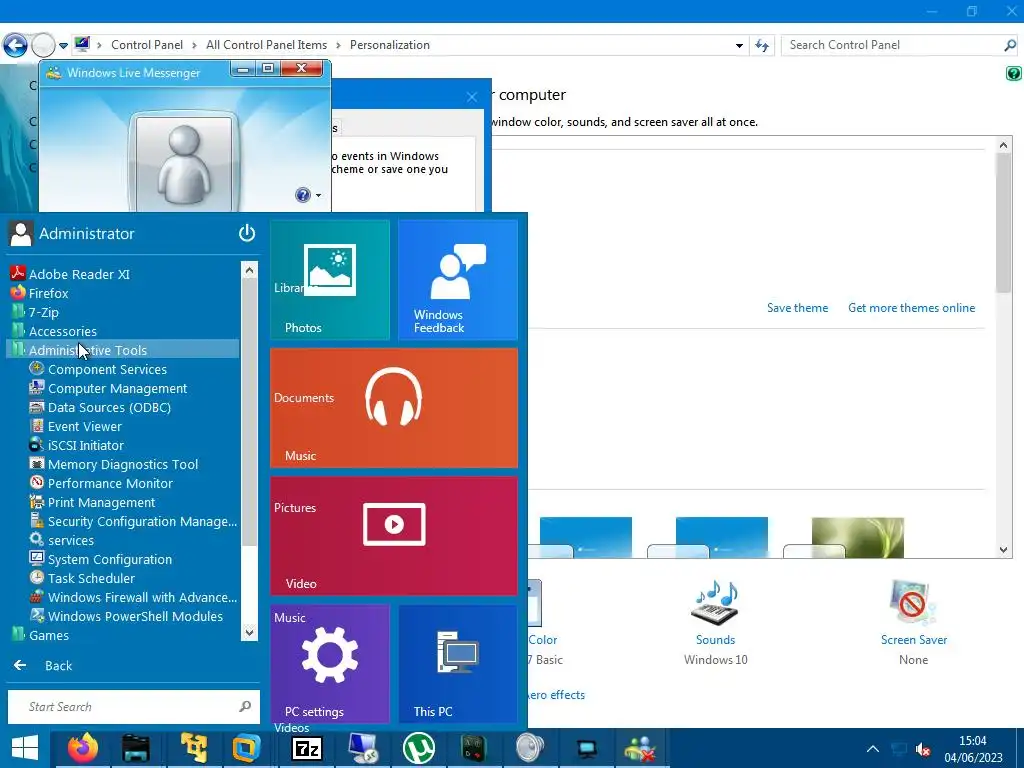Click the start menu search magnifier icon
The image size is (1024, 768).
click(x=245, y=706)
